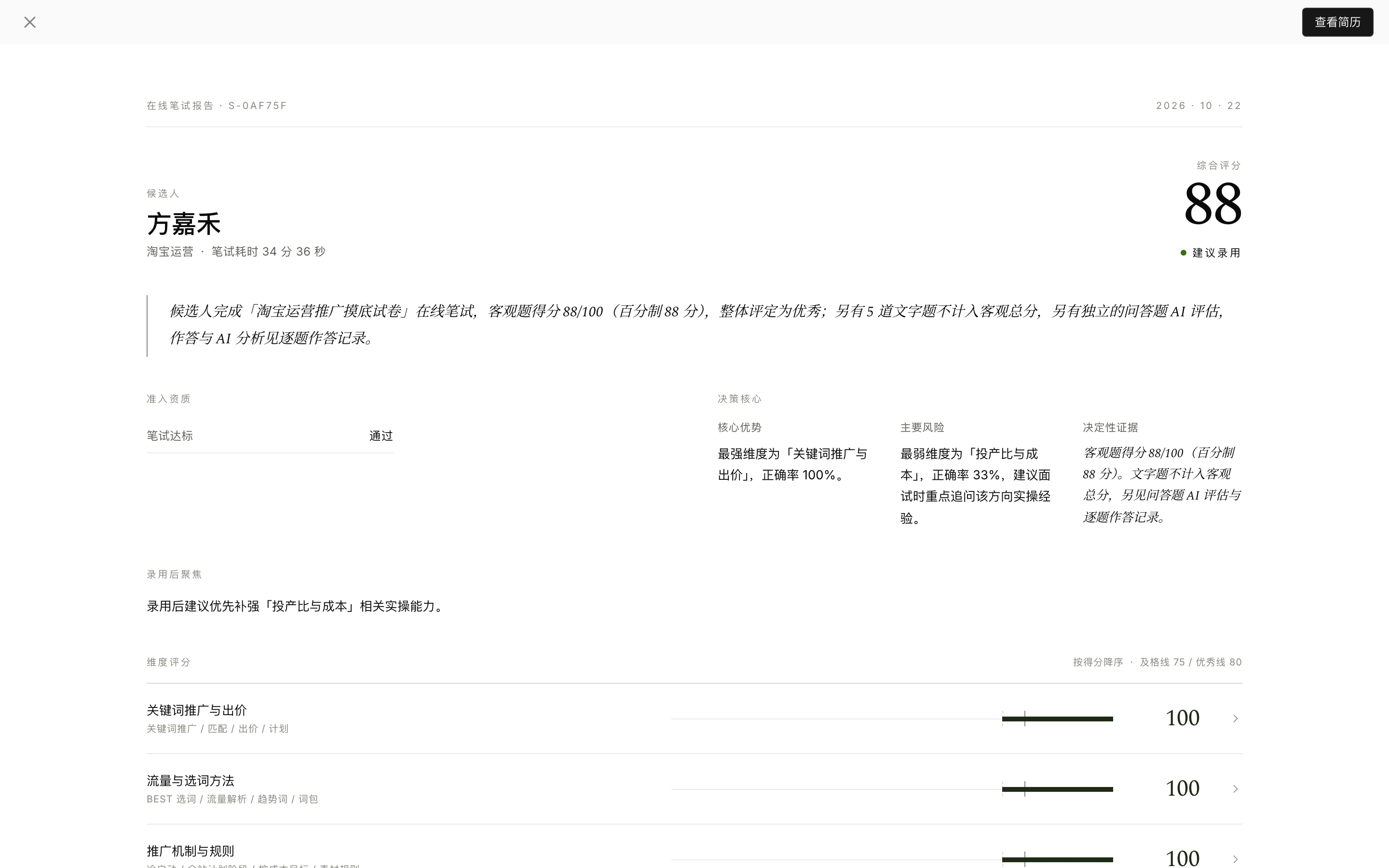
Task: Close the report with the X icon
Action: 30,22
